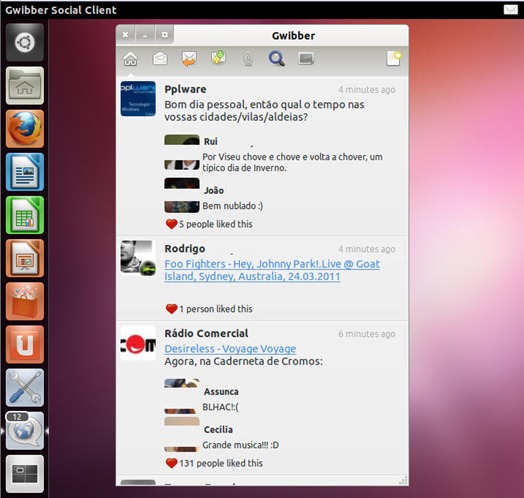Image resolution: width=524 pixels, height=498 pixels.
Task: Click Pplware profile avatar thumbnail
Action: 138,99
